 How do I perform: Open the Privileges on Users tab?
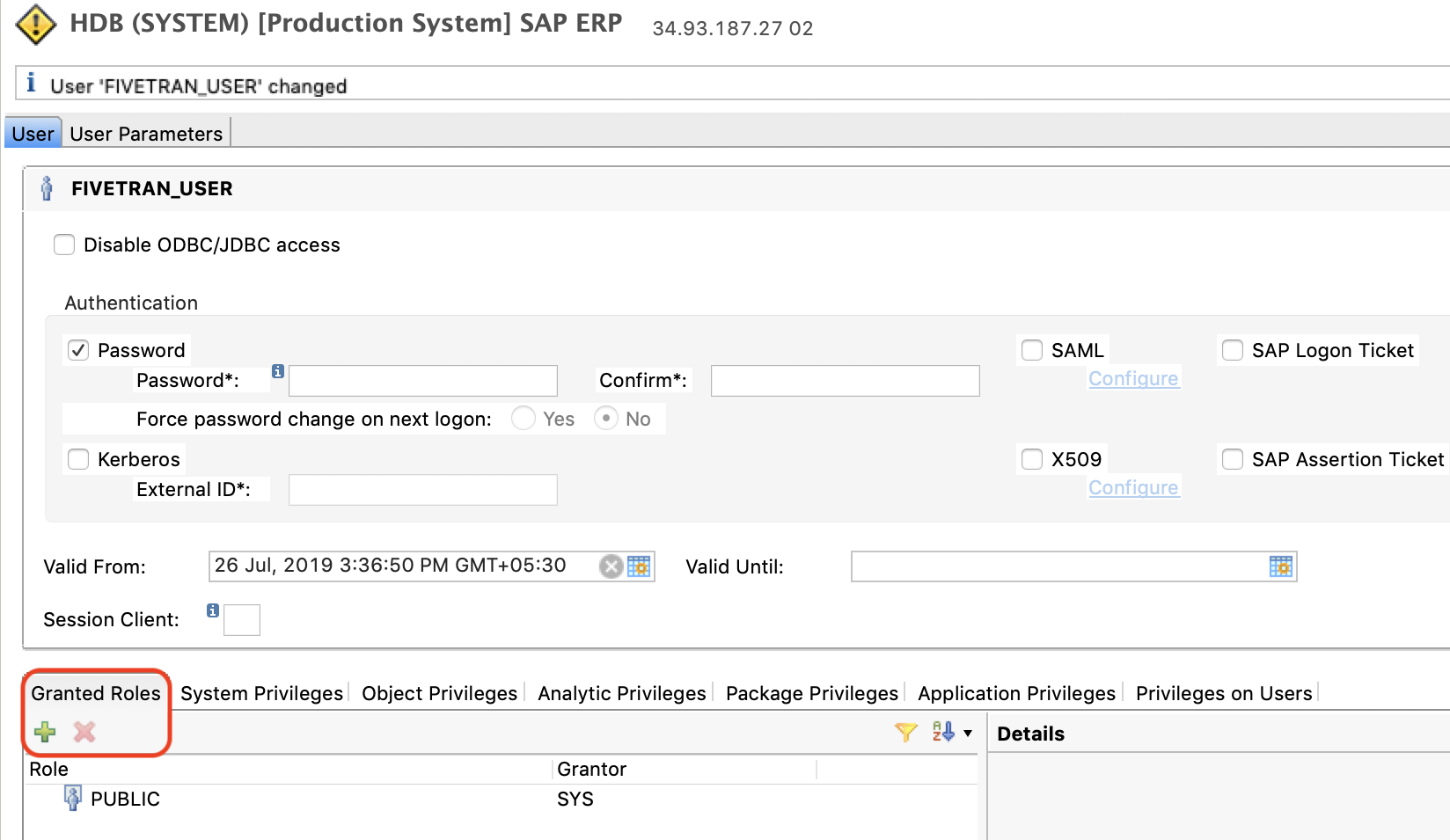click(1224, 693)
